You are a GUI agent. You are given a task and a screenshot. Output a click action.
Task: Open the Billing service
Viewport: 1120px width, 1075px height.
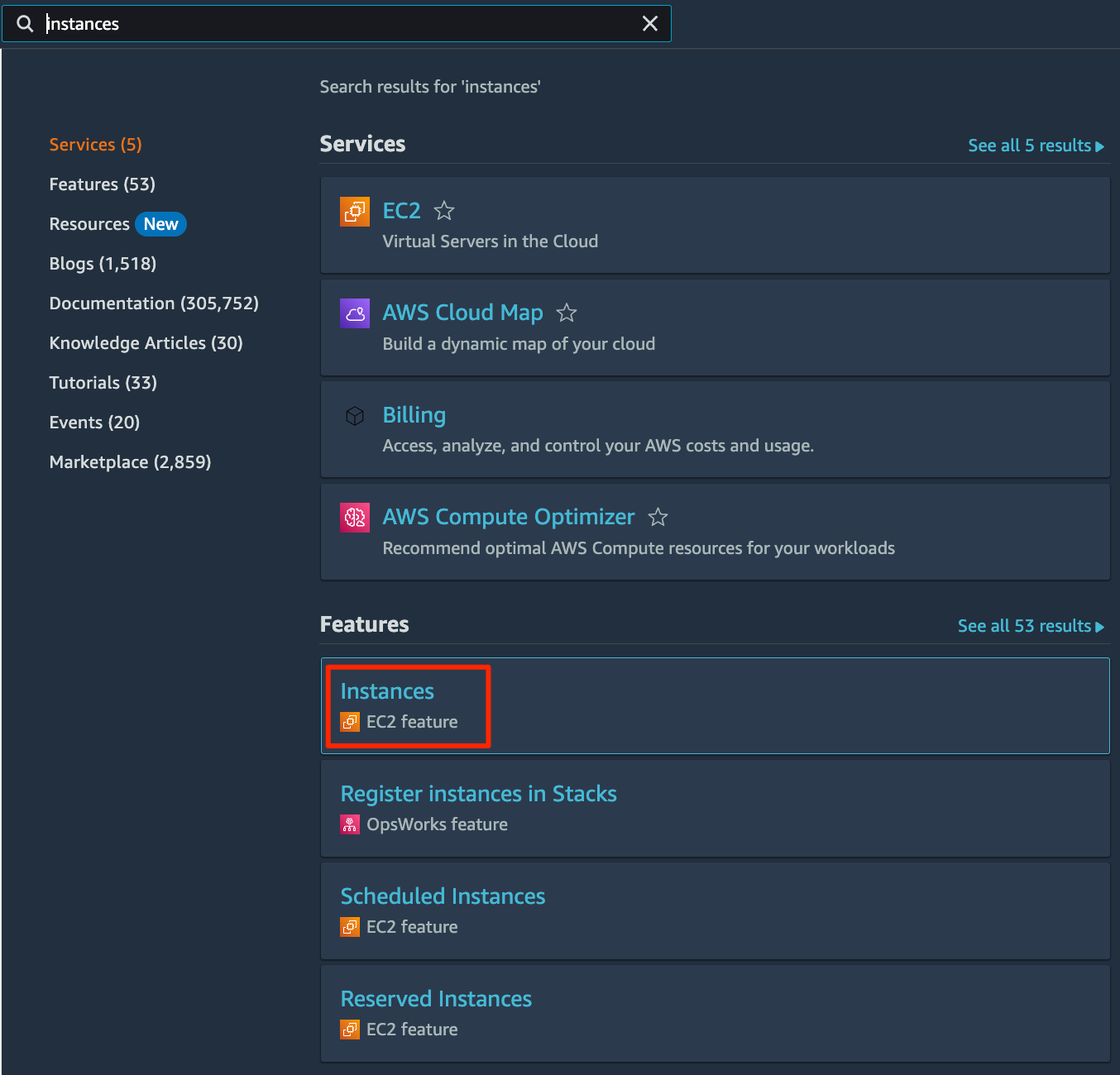pos(414,415)
